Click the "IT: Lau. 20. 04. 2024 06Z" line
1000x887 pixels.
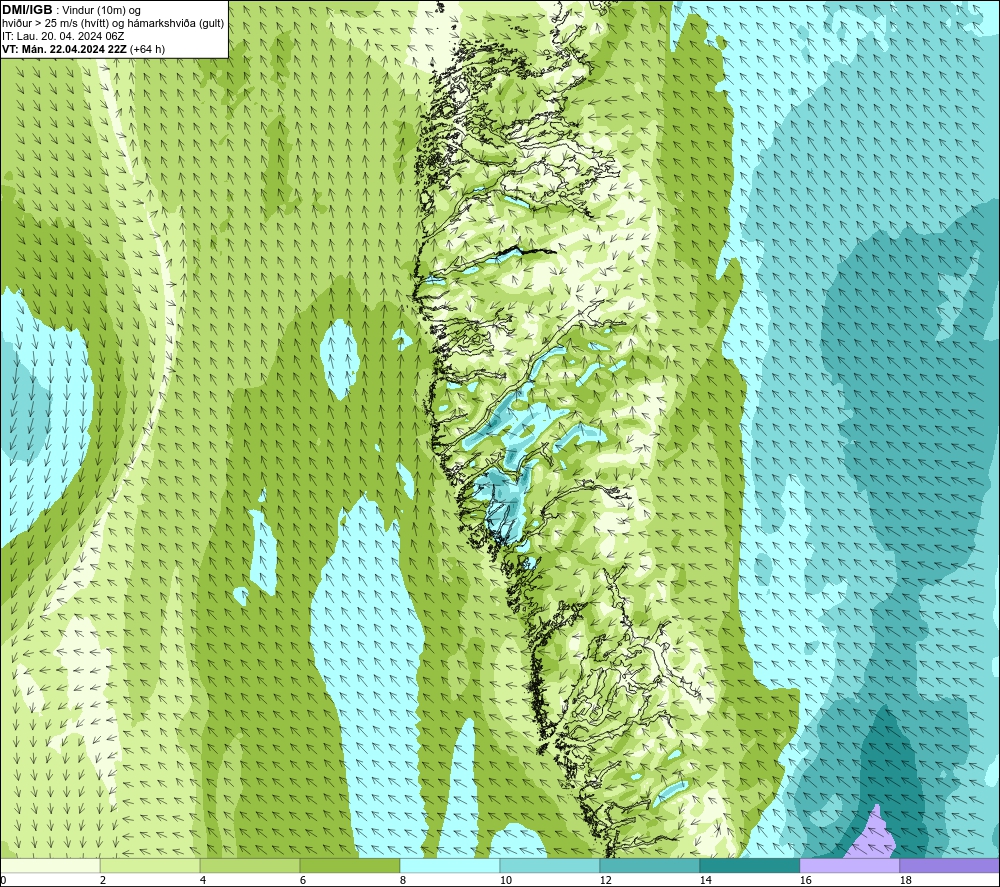[x=63, y=36]
